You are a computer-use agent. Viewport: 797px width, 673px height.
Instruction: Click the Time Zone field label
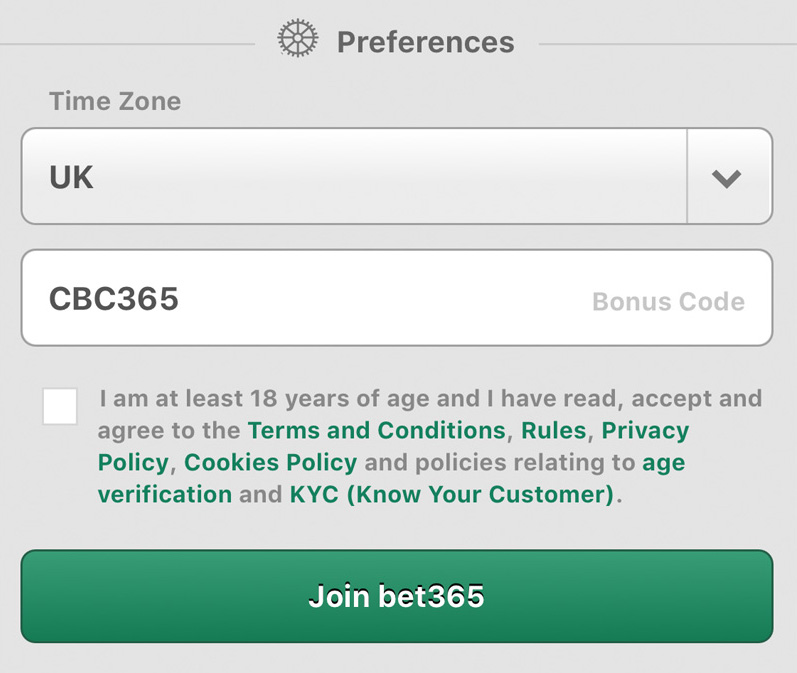click(115, 101)
